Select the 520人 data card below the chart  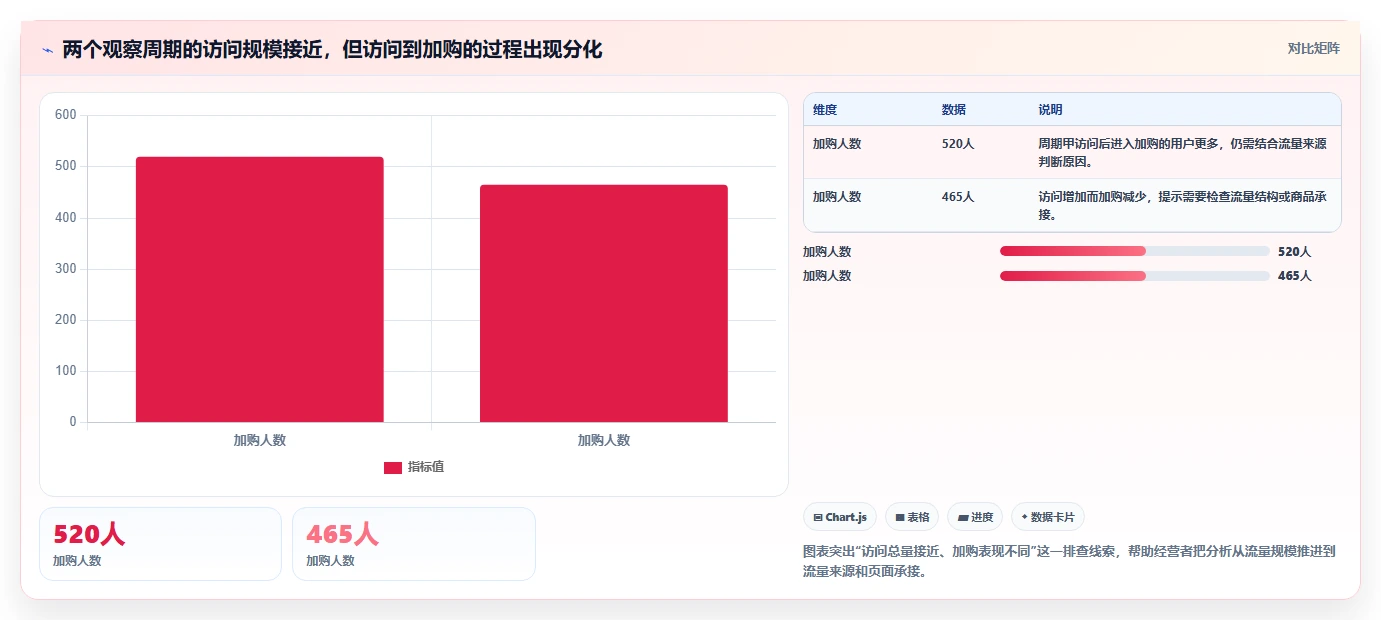point(160,544)
